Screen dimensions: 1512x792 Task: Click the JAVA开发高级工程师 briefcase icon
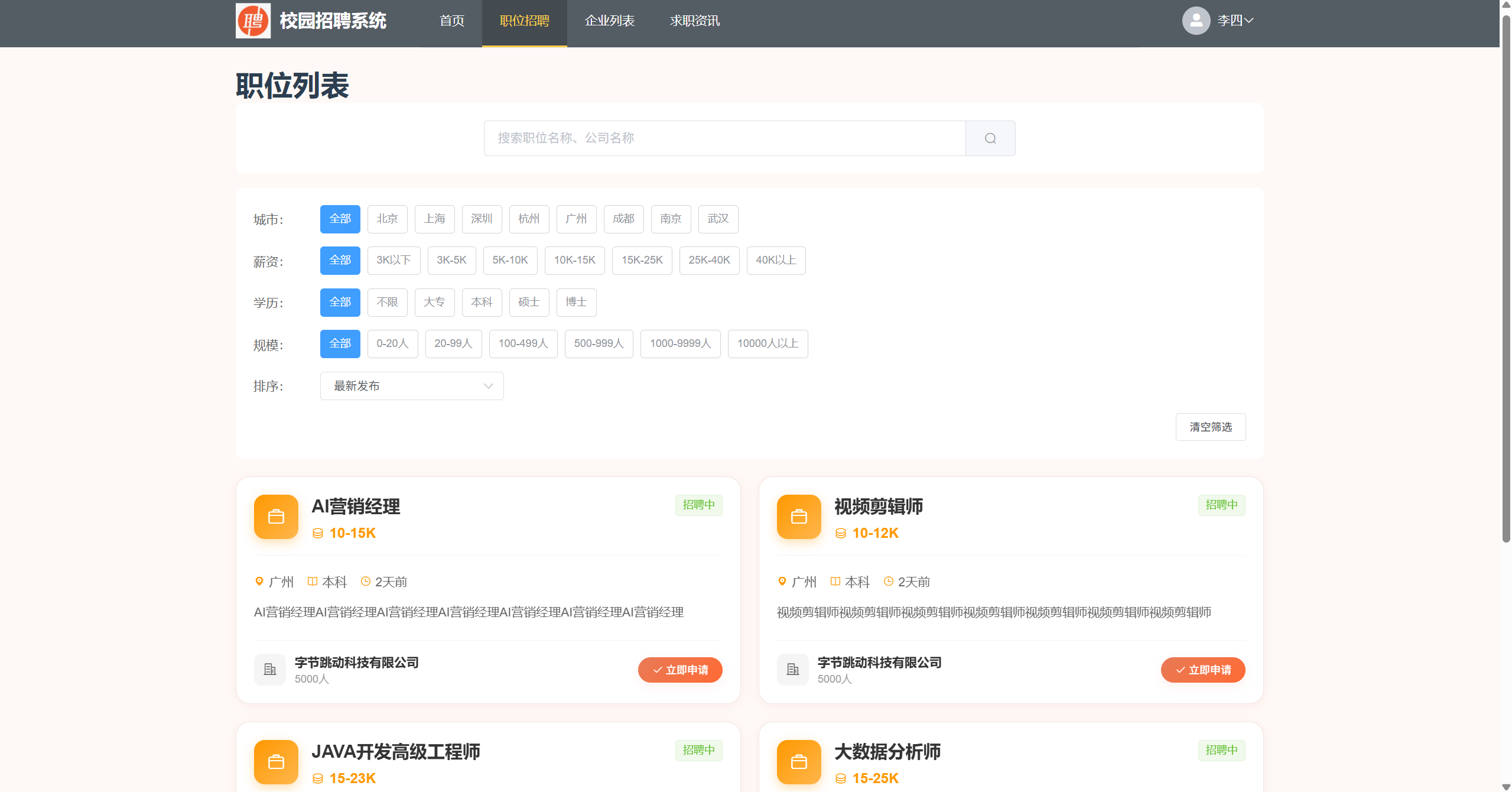point(276,762)
